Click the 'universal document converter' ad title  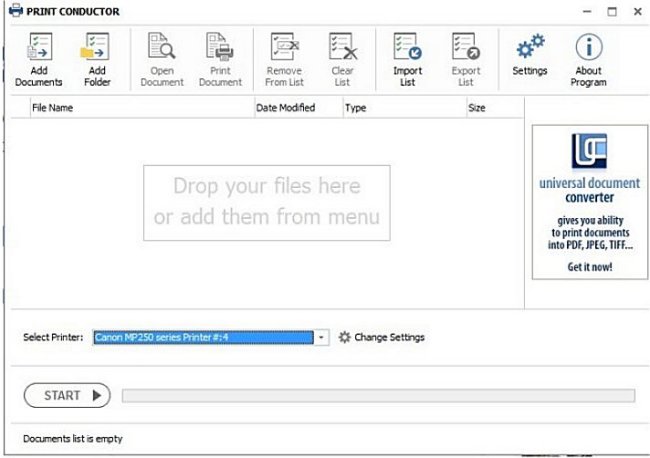point(589,190)
